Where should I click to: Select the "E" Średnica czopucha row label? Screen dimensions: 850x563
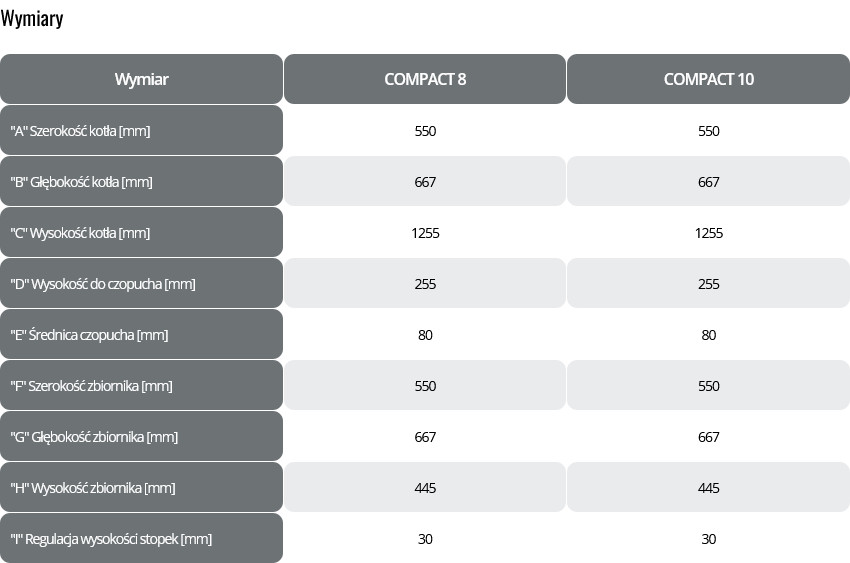(89, 335)
